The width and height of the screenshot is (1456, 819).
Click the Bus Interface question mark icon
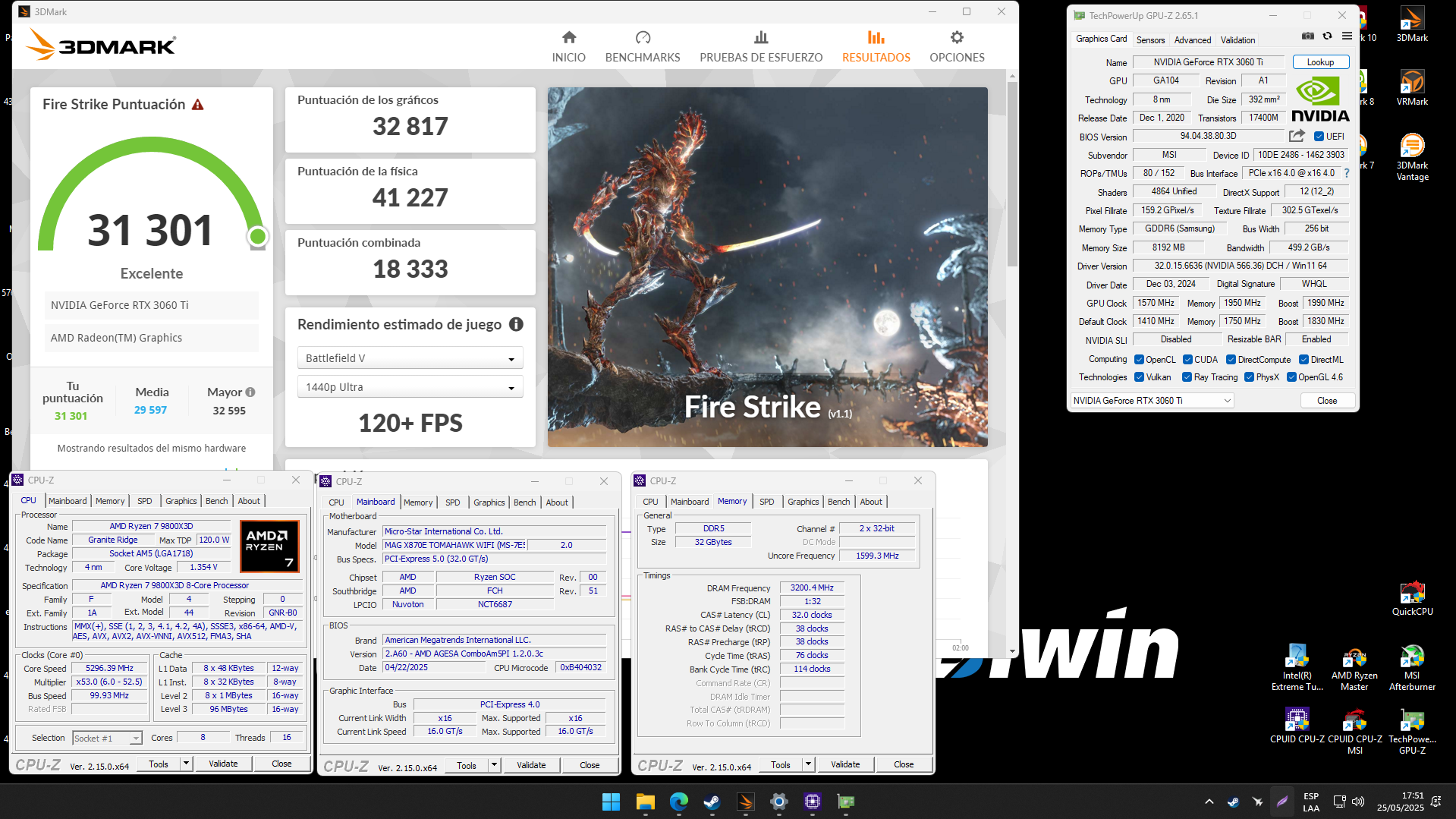pos(1347,173)
